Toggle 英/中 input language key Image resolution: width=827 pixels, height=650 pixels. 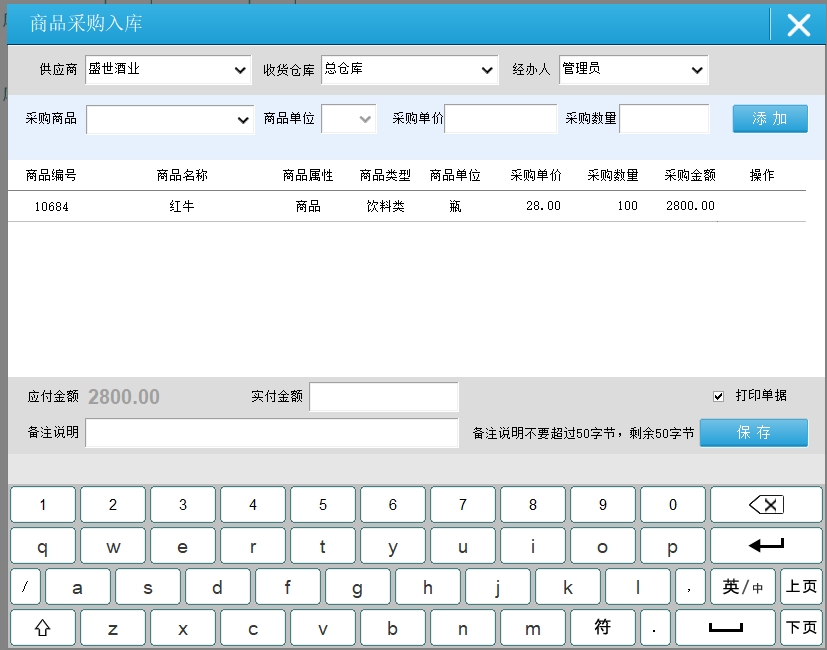coord(742,587)
